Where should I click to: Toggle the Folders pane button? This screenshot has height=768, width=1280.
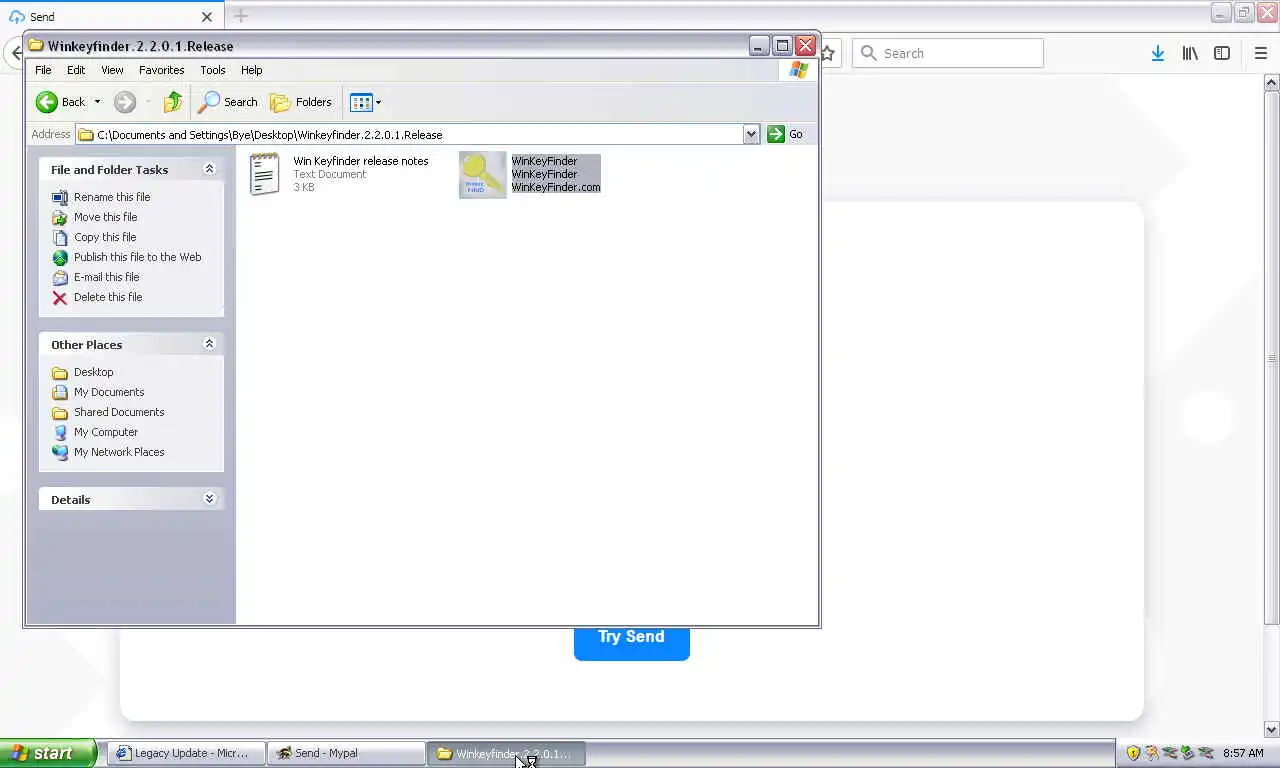(x=301, y=102)
